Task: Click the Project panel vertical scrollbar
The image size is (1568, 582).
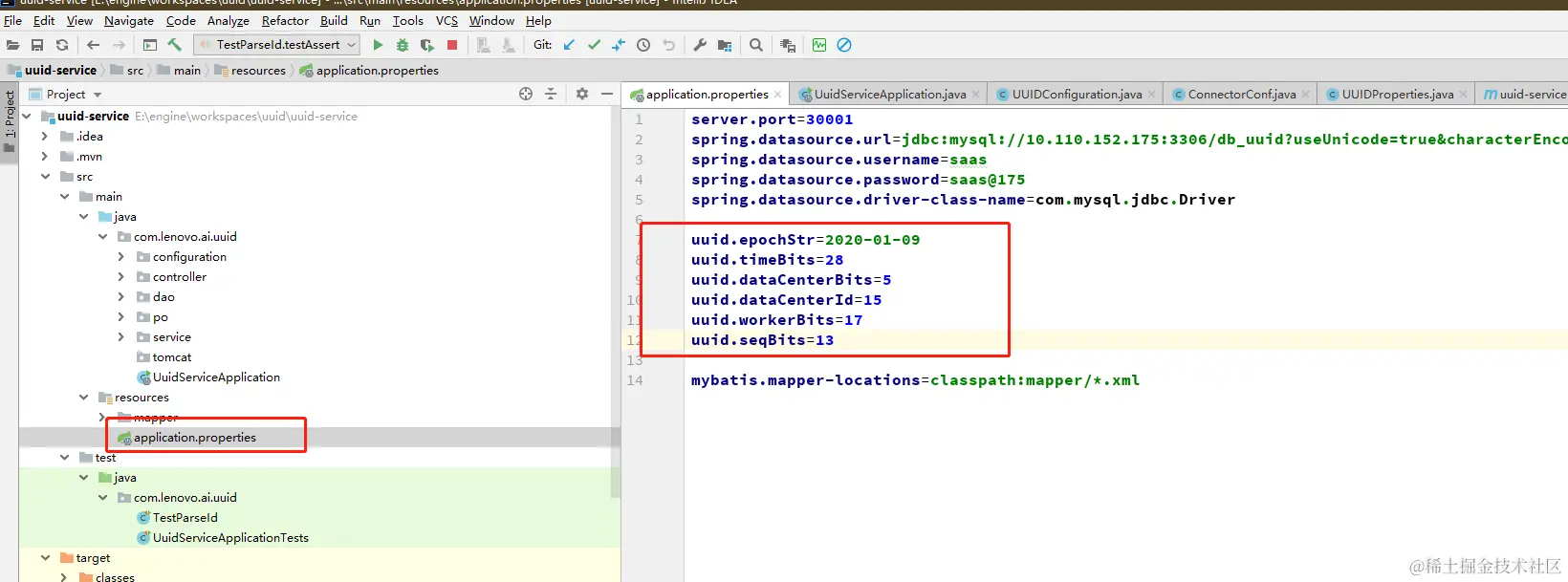Action: tap(616, 301)
